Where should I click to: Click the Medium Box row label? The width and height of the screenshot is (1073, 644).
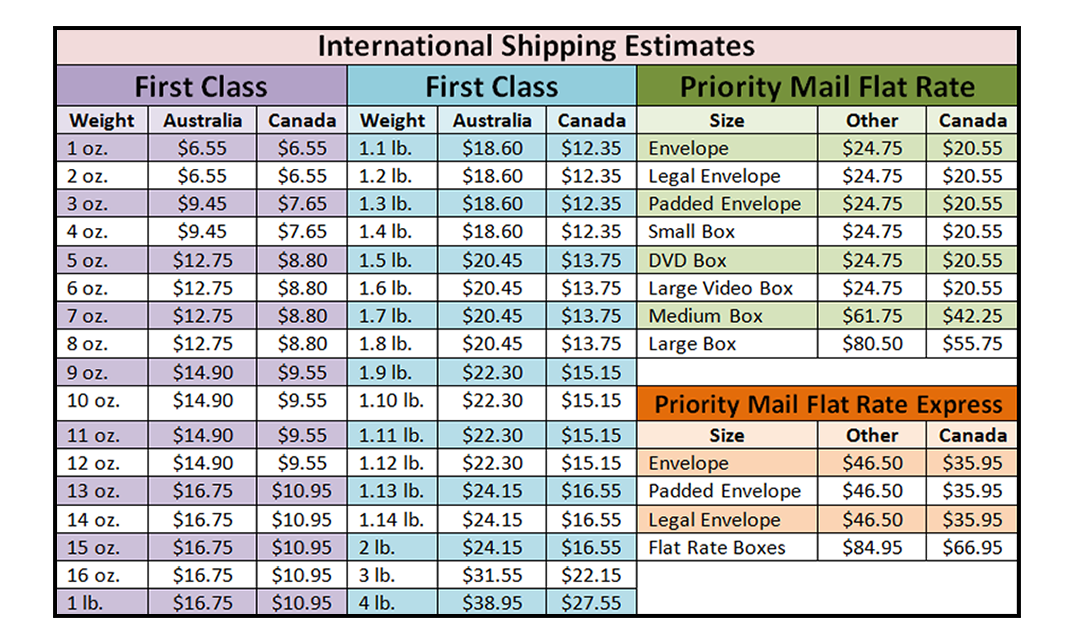(x=705, y=316)
